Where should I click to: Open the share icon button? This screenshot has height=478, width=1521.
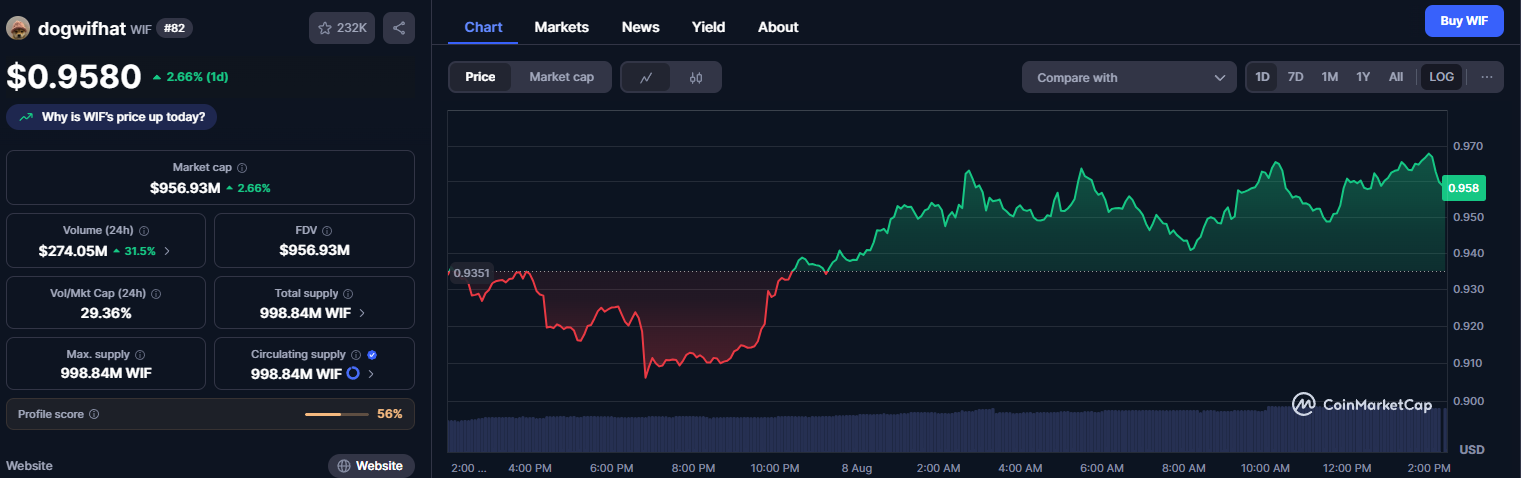point(399,28)
